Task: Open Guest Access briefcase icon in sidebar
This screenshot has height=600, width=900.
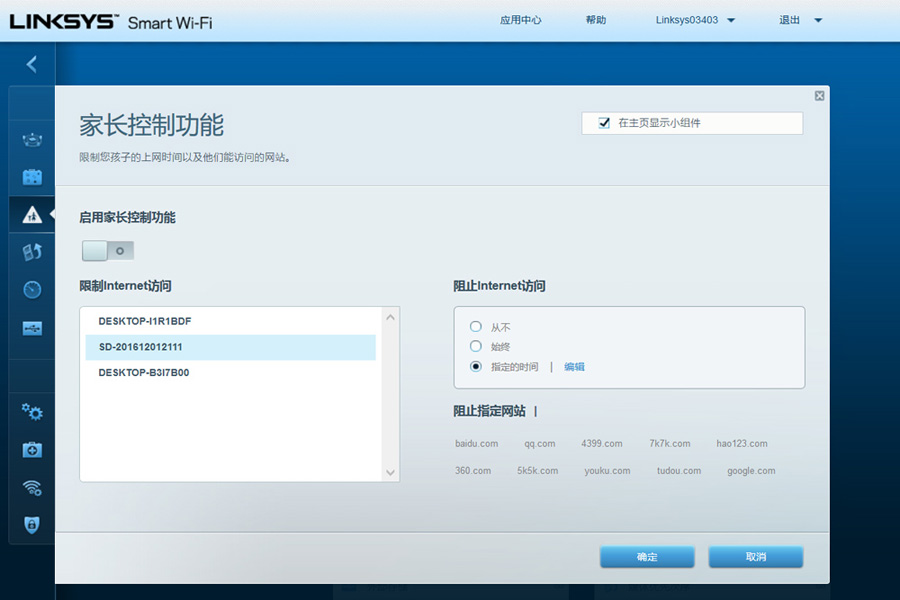Action: pyautogui.click(x=32, y=177)
